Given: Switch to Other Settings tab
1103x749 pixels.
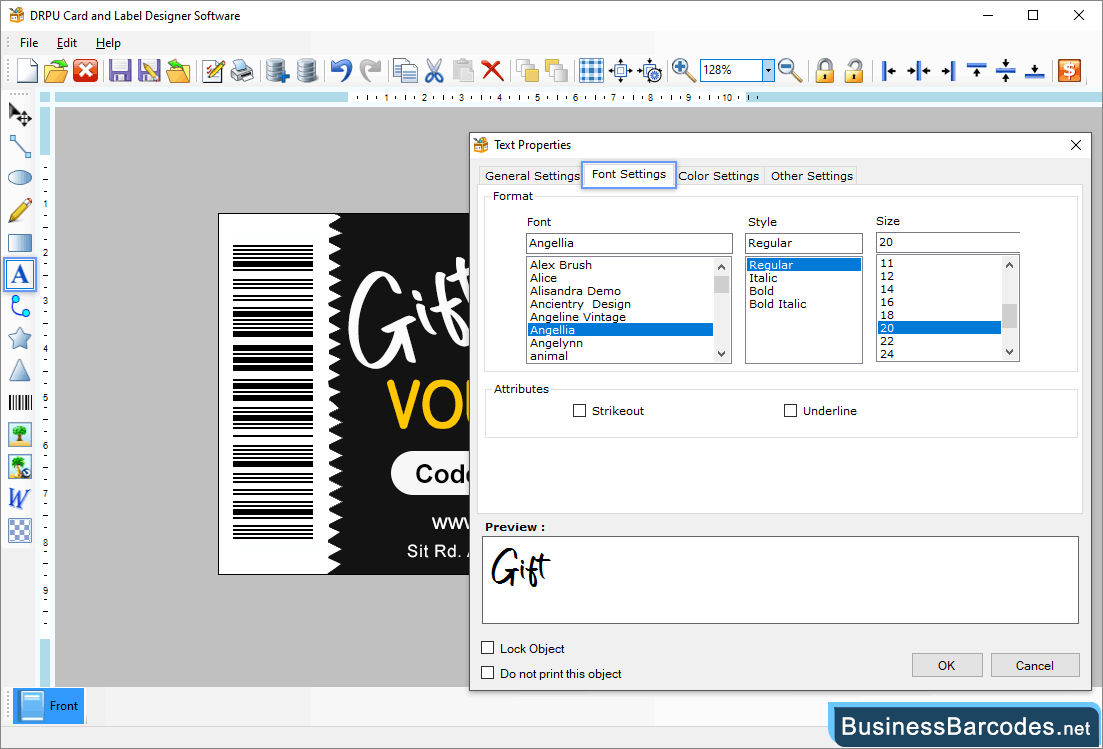Looking at the screenshot, I should (812, 176).
